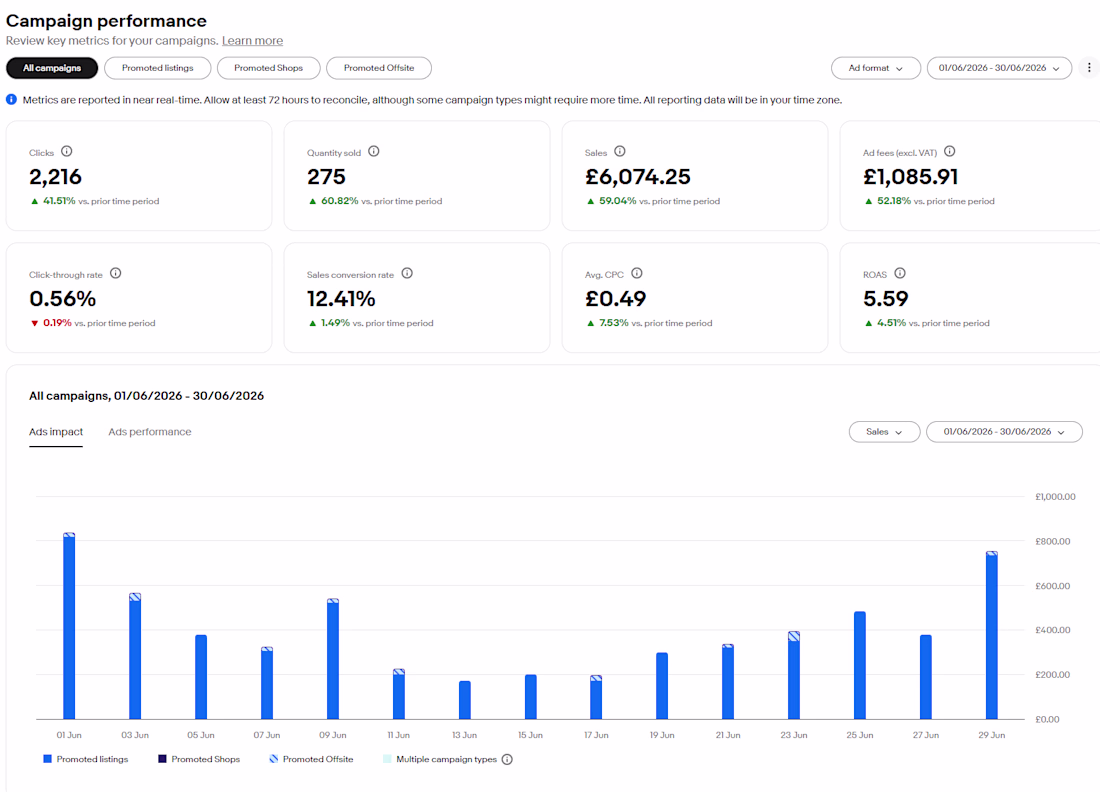Toggle Promoted Offsite series in the legend
The height and width of the screenshot is (792, 1100).
point(311,759)
